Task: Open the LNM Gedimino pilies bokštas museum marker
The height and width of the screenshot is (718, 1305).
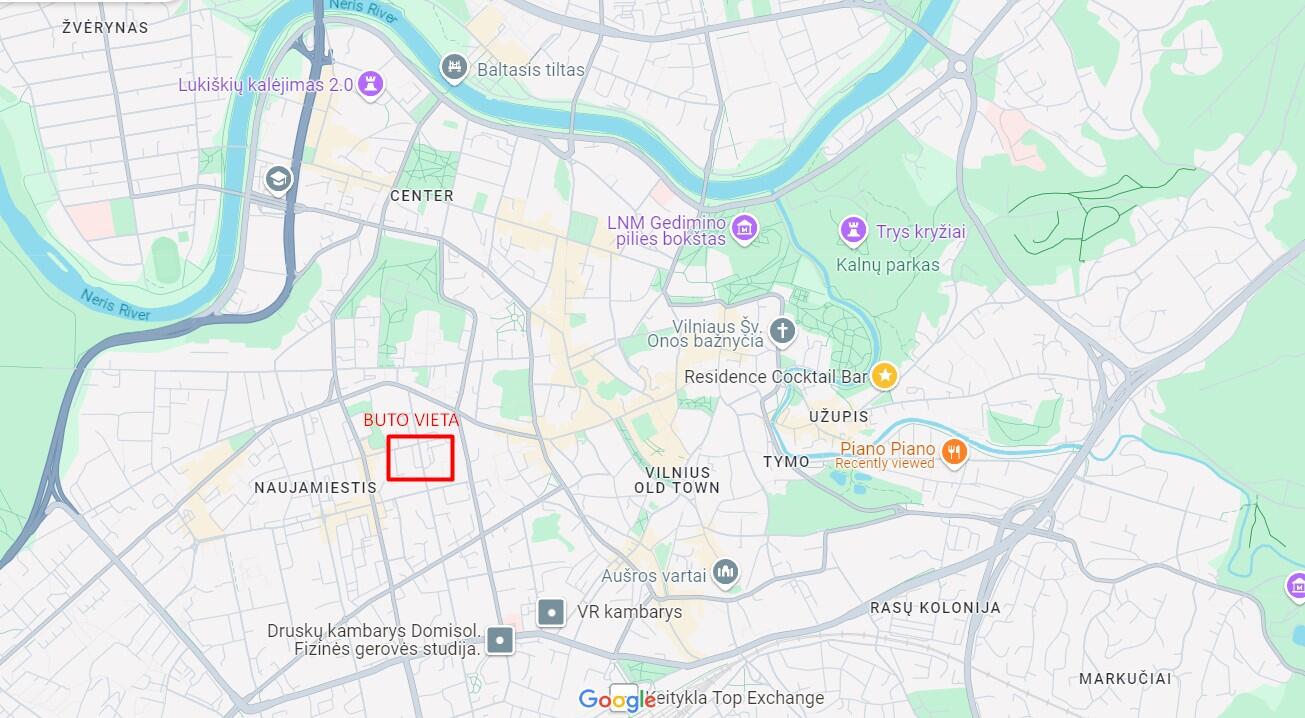Action: click(x=742, y=229)
